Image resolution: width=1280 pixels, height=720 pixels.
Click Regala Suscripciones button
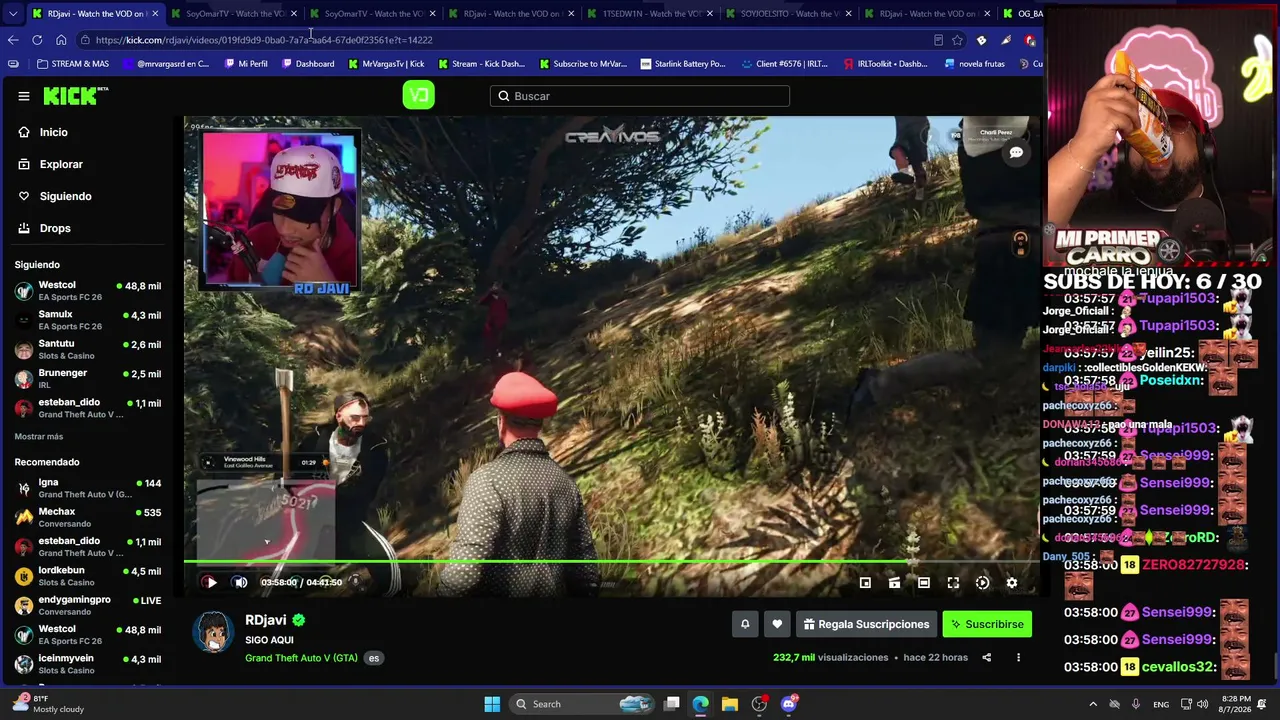click(866, 624)
